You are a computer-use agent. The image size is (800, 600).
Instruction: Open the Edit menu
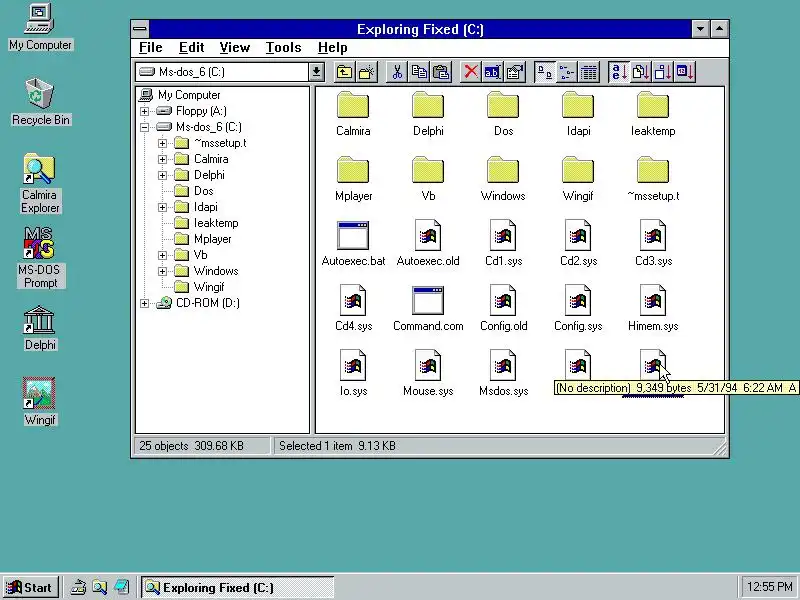(191, 47)
